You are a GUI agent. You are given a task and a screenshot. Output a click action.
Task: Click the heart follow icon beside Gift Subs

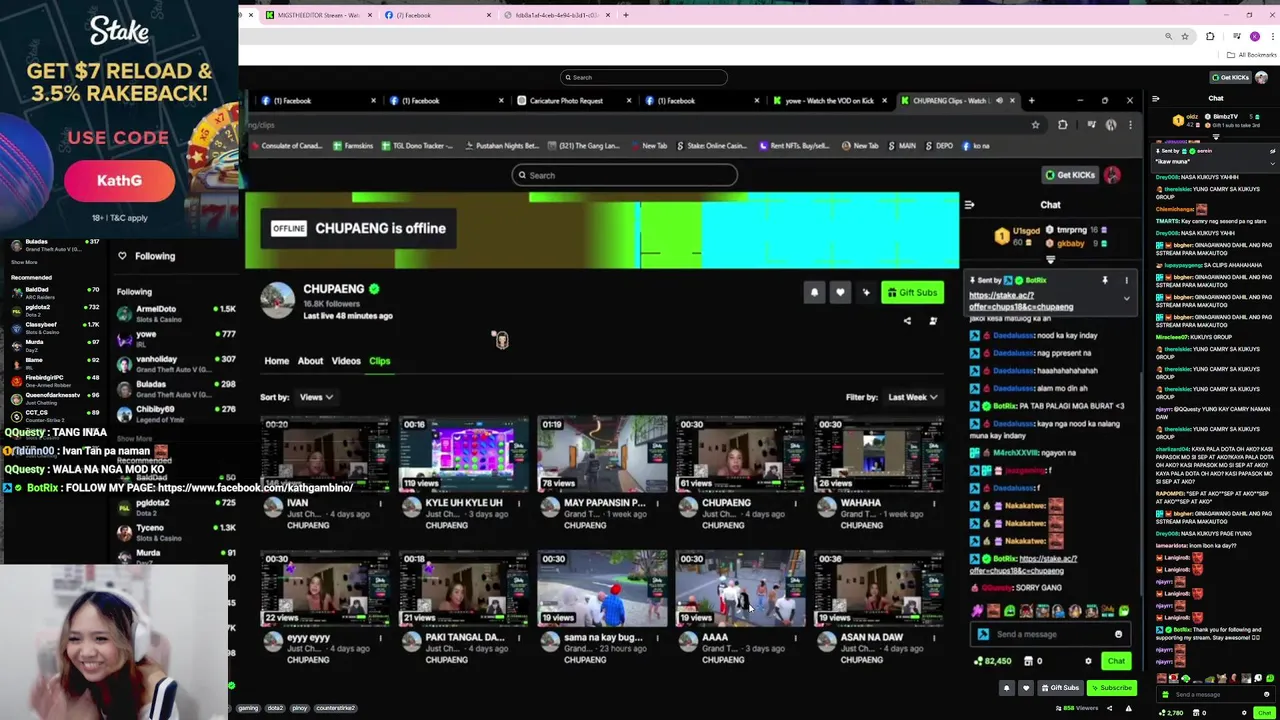click(x=840, y=292)
